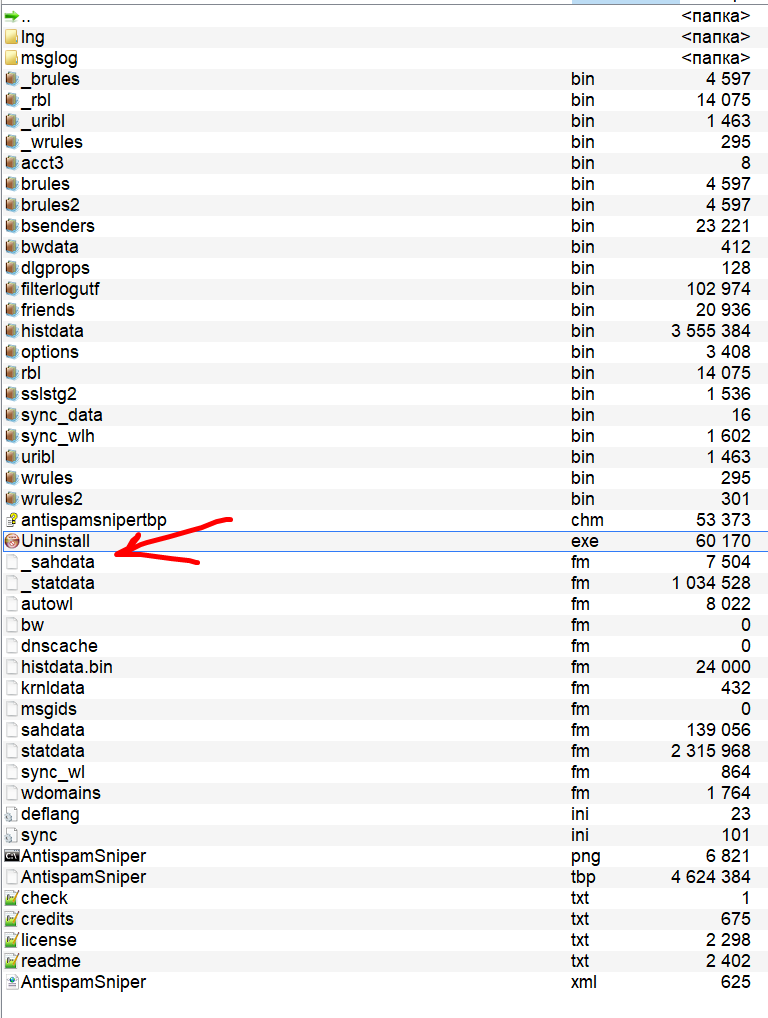768x1018 pixels.
Task: Select the AntispamSniper tbp plugin file
Action: [x=83, y=877]
